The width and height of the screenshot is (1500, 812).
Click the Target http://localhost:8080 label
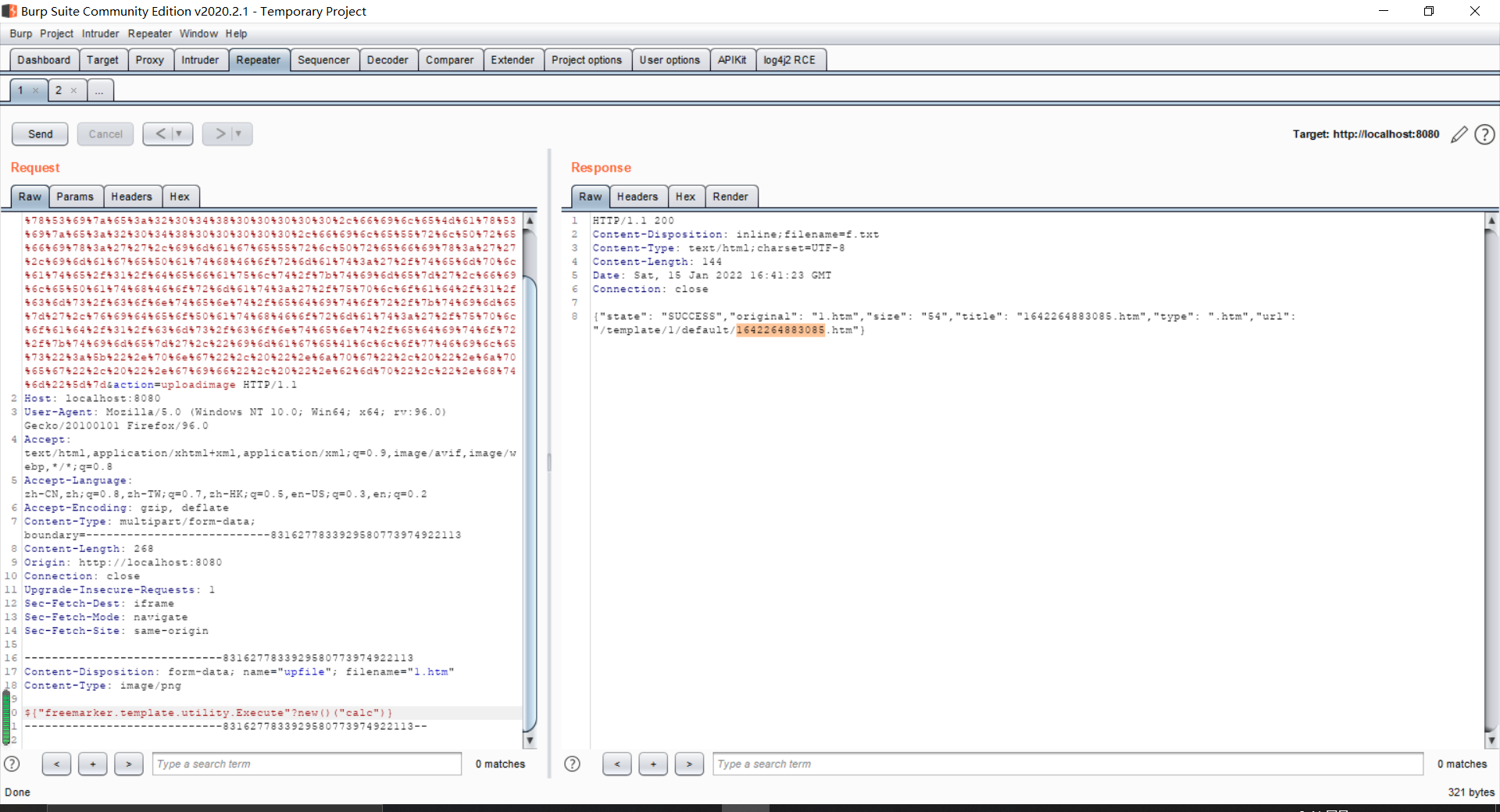(x=1366, y=134)
